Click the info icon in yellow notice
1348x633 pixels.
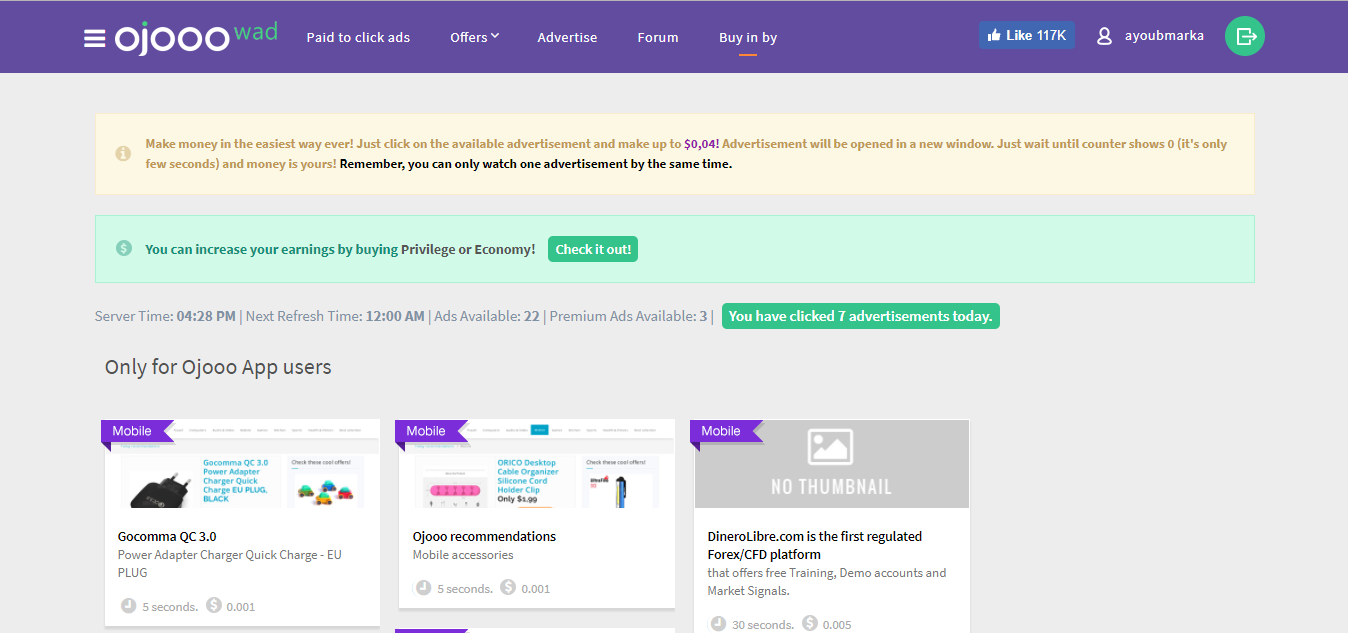123,153
